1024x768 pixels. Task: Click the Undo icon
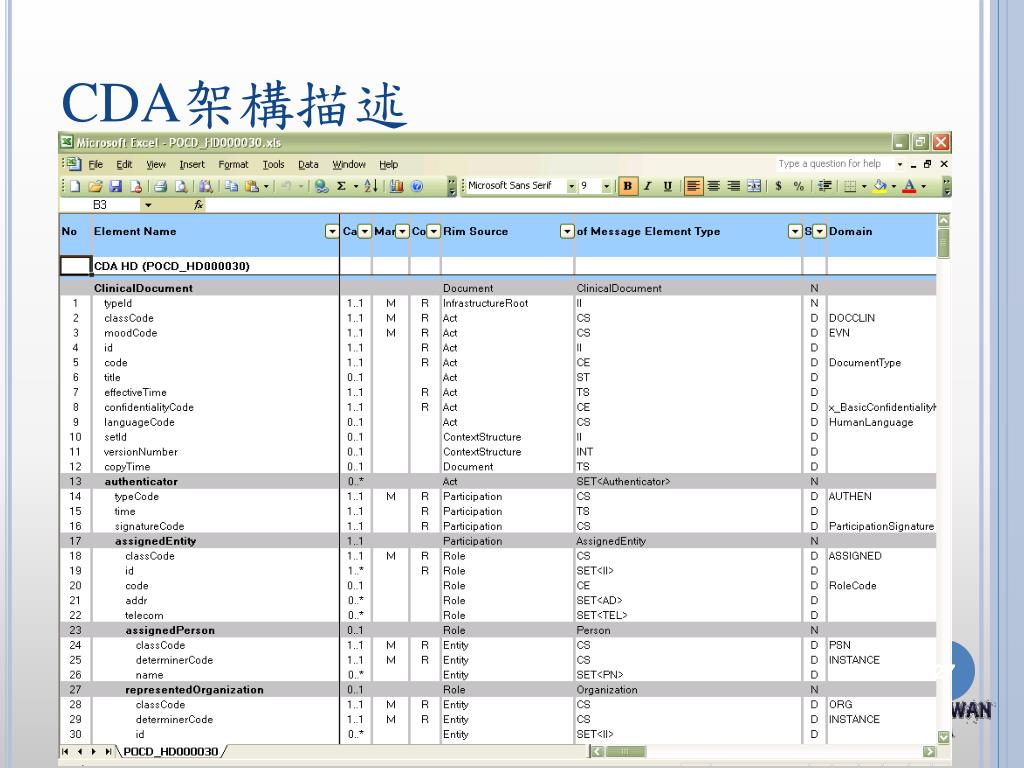pos(285,186)
